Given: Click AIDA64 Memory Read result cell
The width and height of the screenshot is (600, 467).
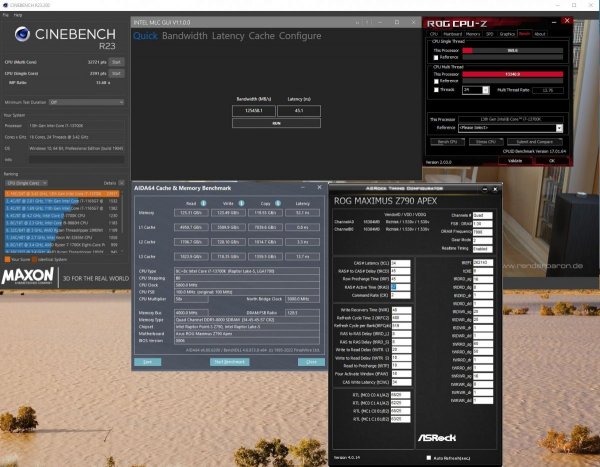Looking at the screenshot, I should pyautogui.click(x=191, y=213).
